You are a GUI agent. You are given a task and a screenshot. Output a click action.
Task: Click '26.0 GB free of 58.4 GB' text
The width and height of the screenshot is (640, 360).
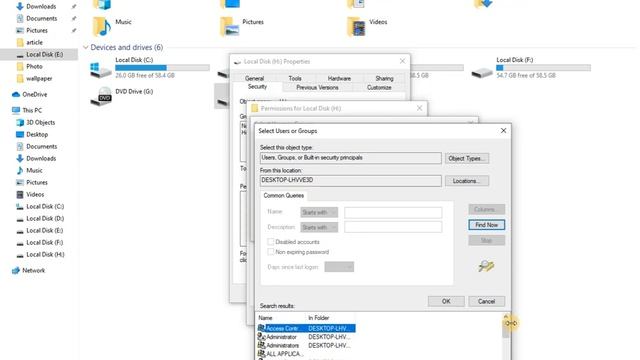145,76
